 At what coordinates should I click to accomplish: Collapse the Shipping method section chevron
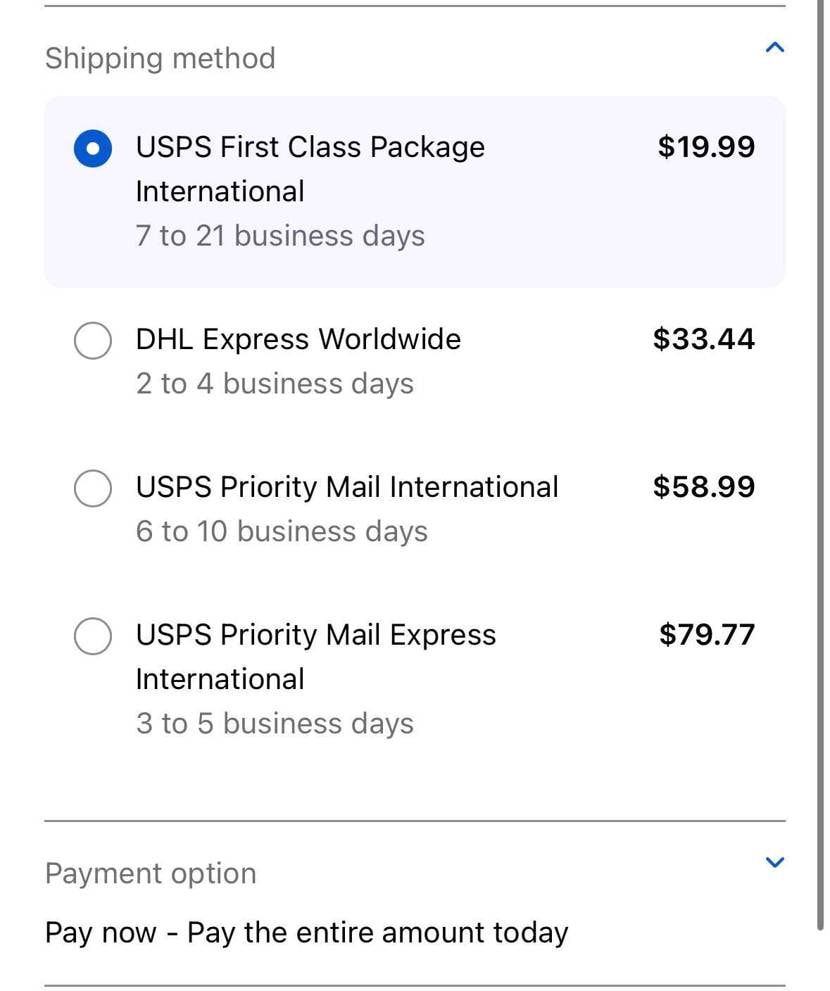[x=774, y=48]
